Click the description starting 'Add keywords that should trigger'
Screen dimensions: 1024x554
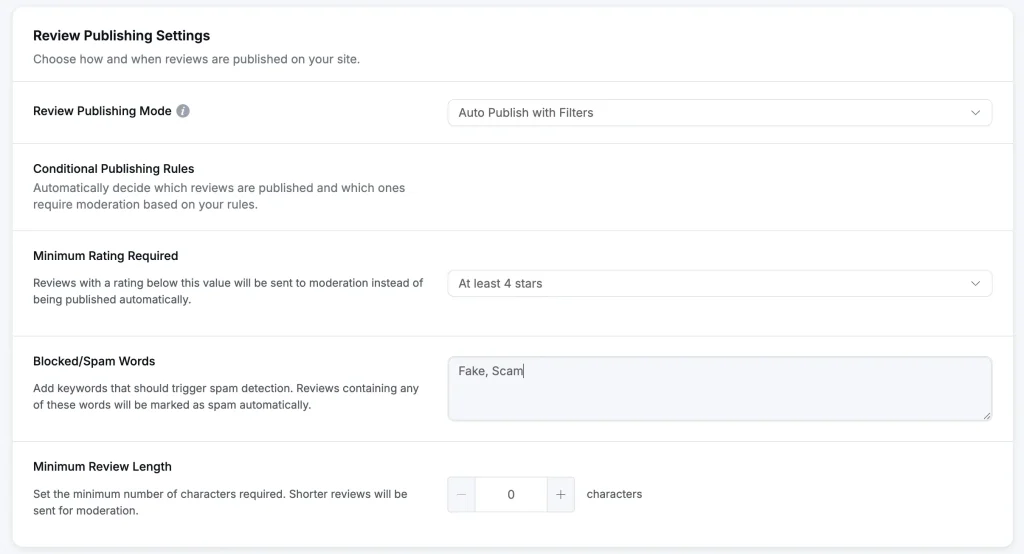pyautogui.click(x=226, y=397)
